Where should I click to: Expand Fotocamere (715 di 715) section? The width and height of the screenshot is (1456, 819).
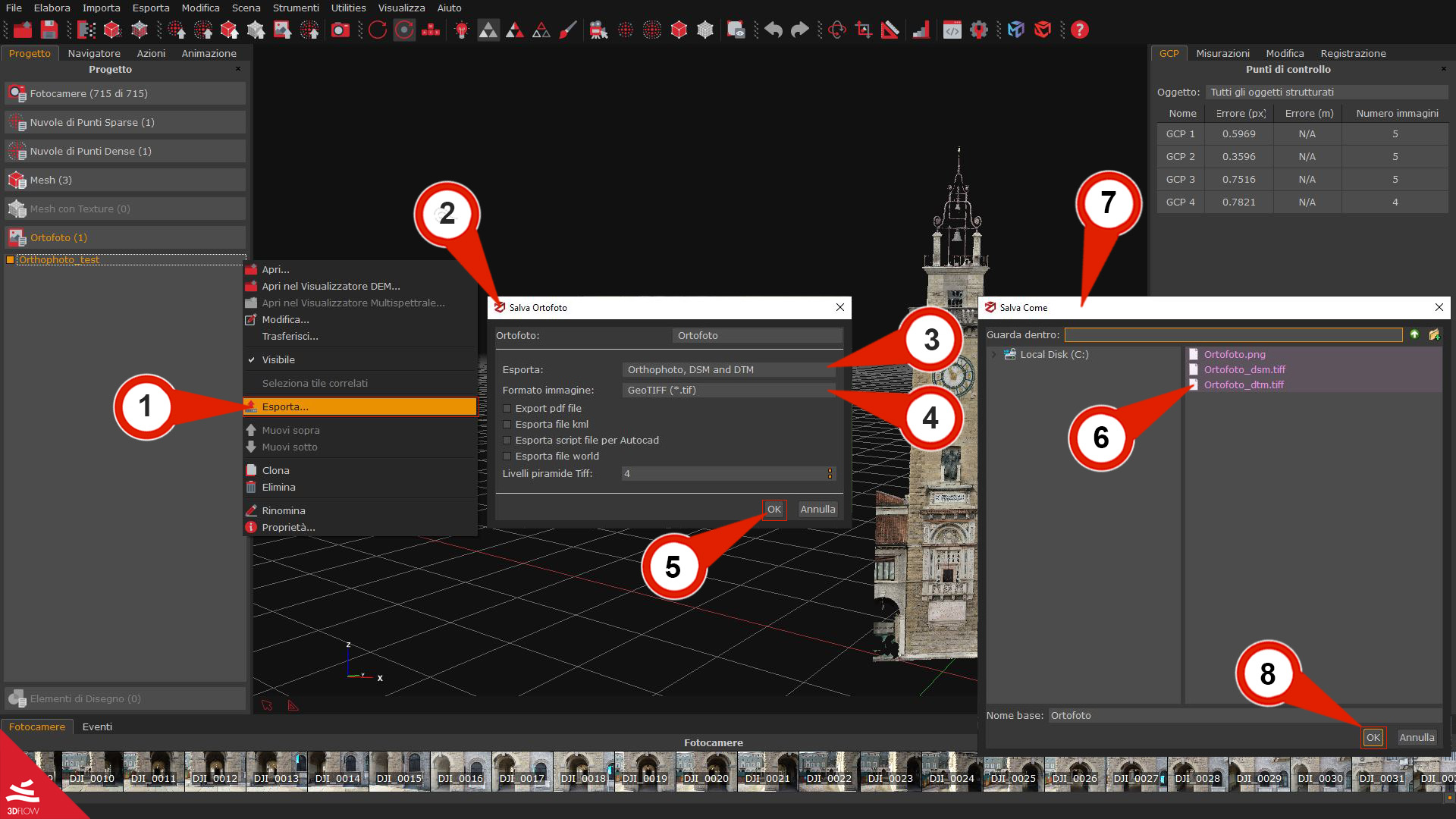pyautogui.click(x=125, y=93)
